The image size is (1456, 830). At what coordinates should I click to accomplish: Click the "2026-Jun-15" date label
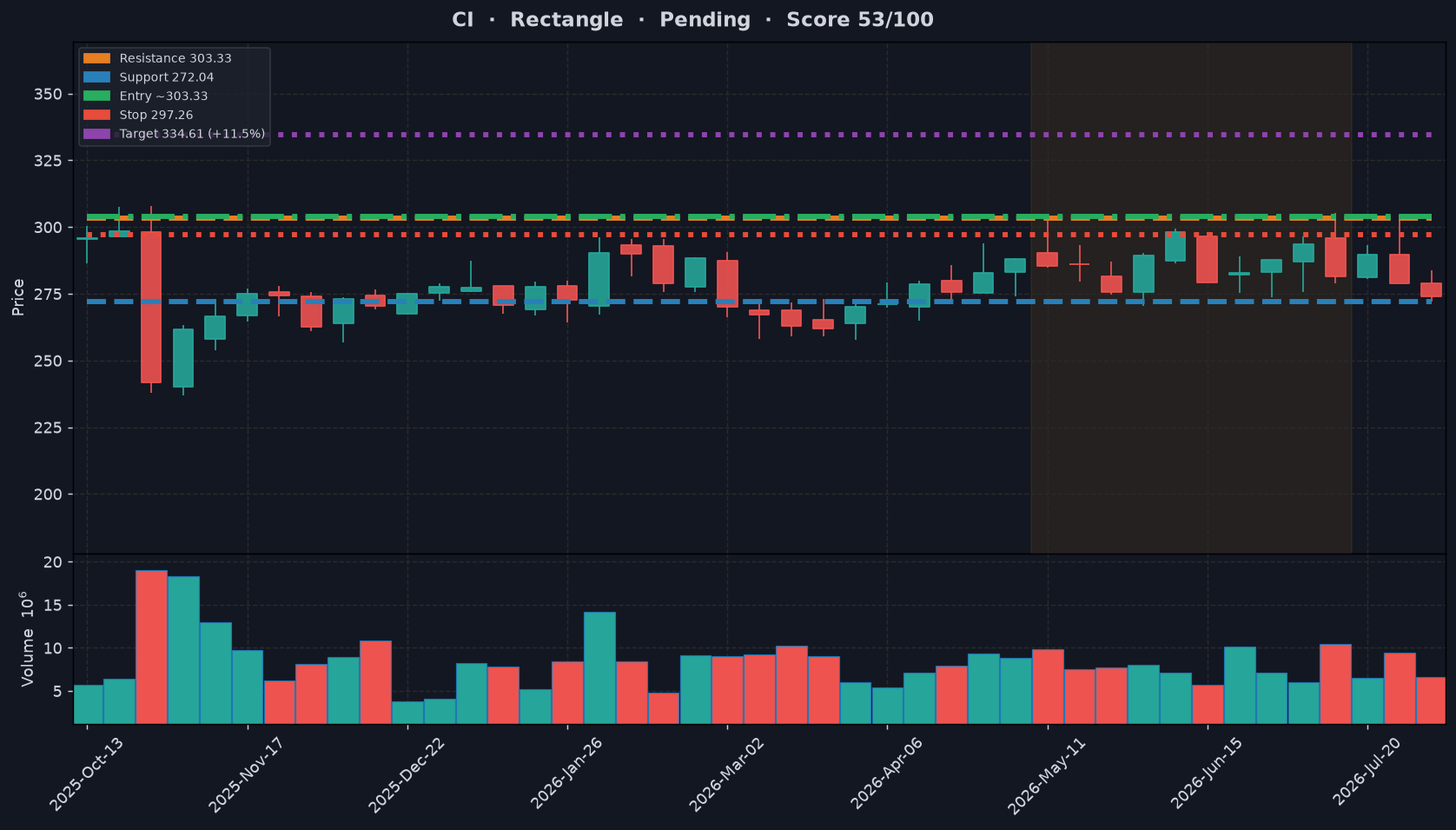[x=1208, y=774]
